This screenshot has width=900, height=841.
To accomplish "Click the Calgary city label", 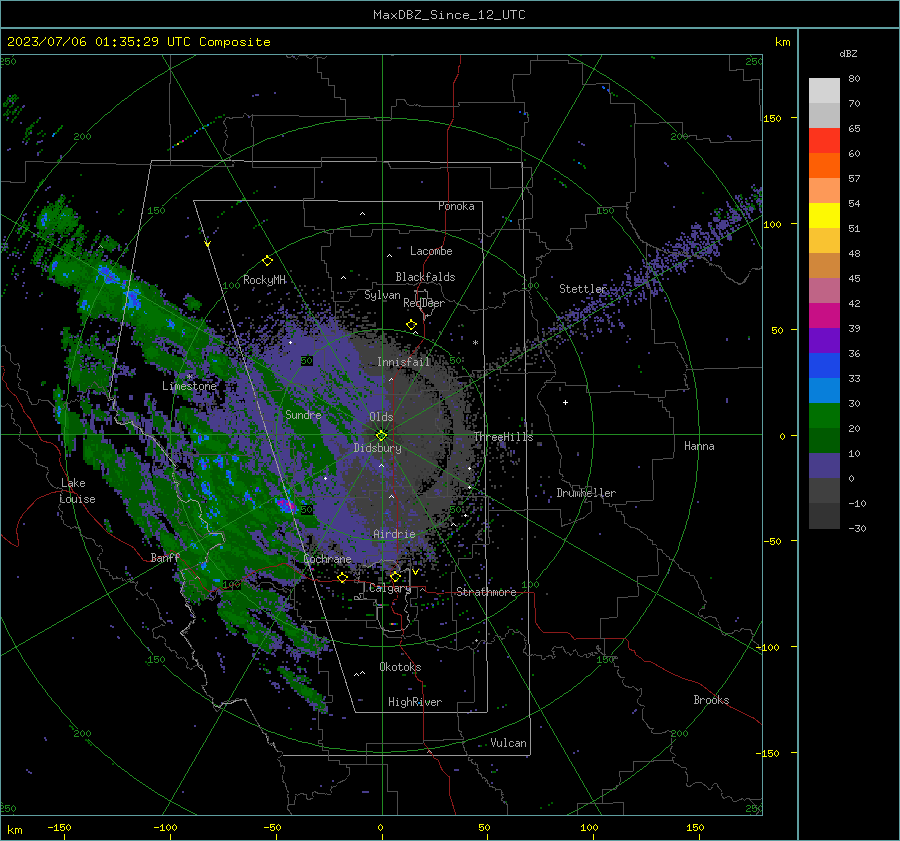I will coord(390,588).
